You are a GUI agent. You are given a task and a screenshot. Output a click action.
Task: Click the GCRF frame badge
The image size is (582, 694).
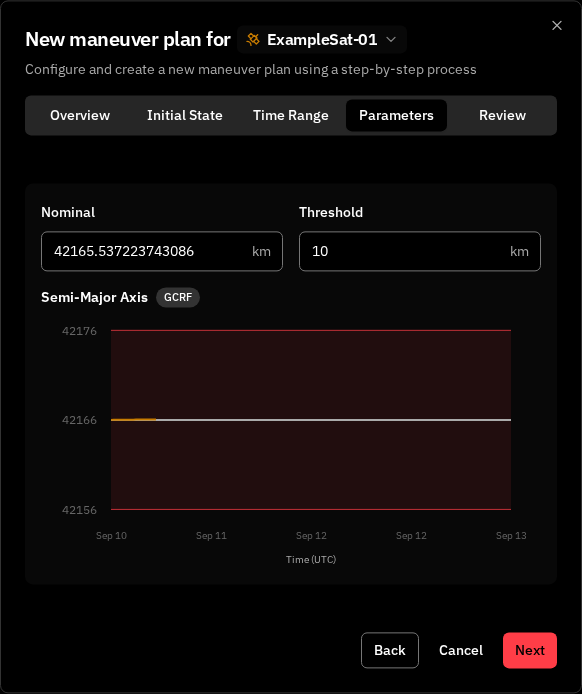[178, 297]
